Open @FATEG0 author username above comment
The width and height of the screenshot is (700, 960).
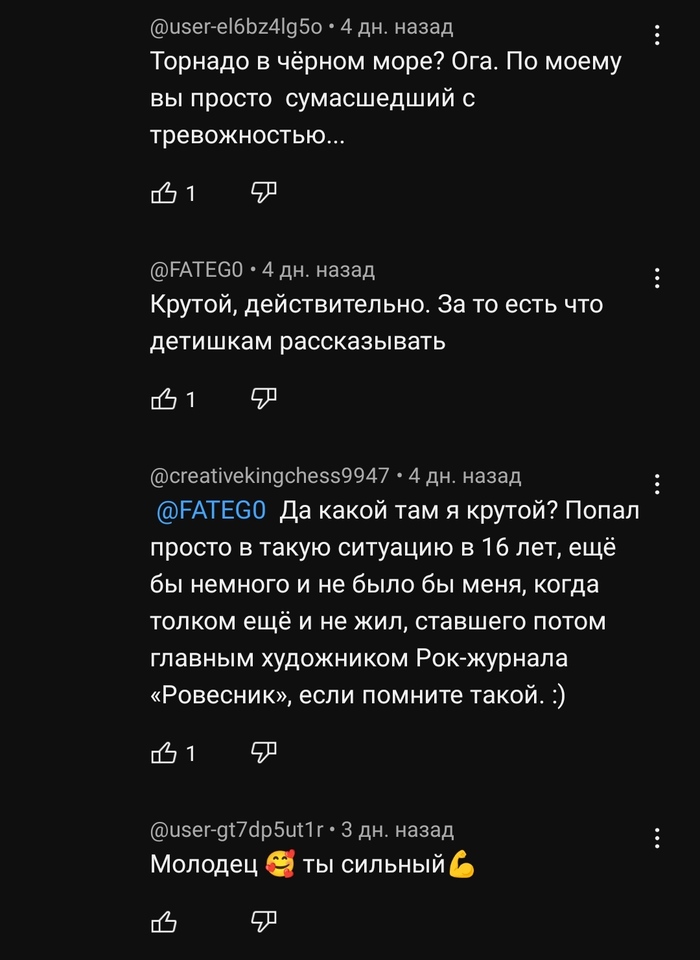click(x=196, y=270)
